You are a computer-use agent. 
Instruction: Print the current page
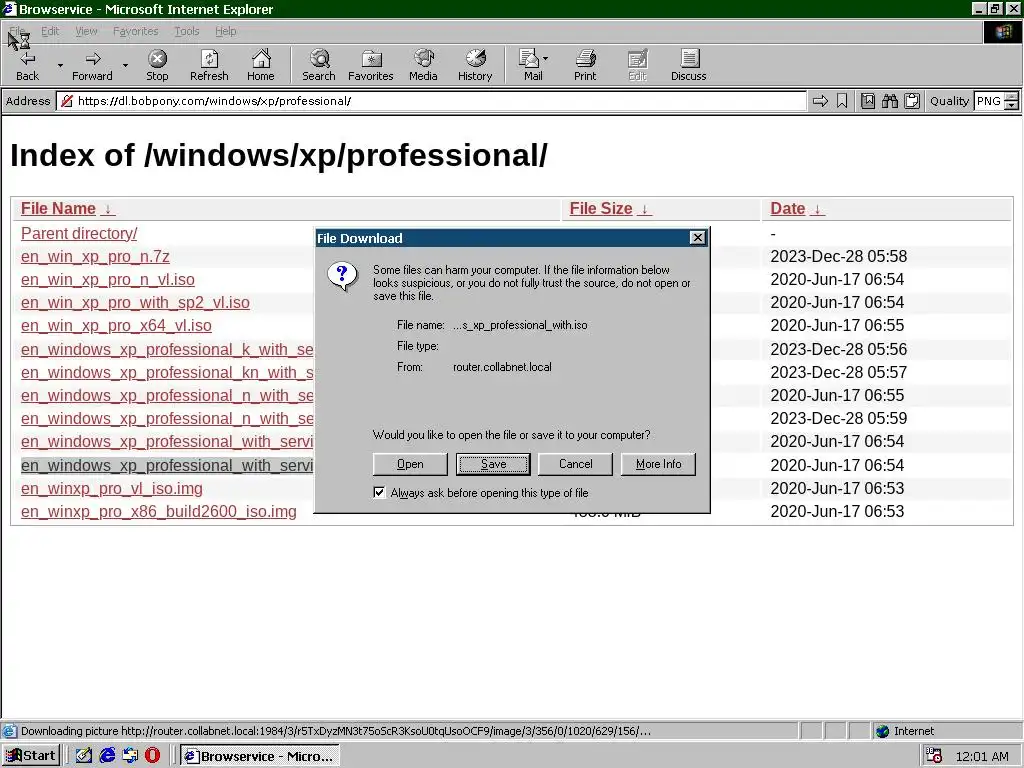pyautogui.click(x=585, y=65)
